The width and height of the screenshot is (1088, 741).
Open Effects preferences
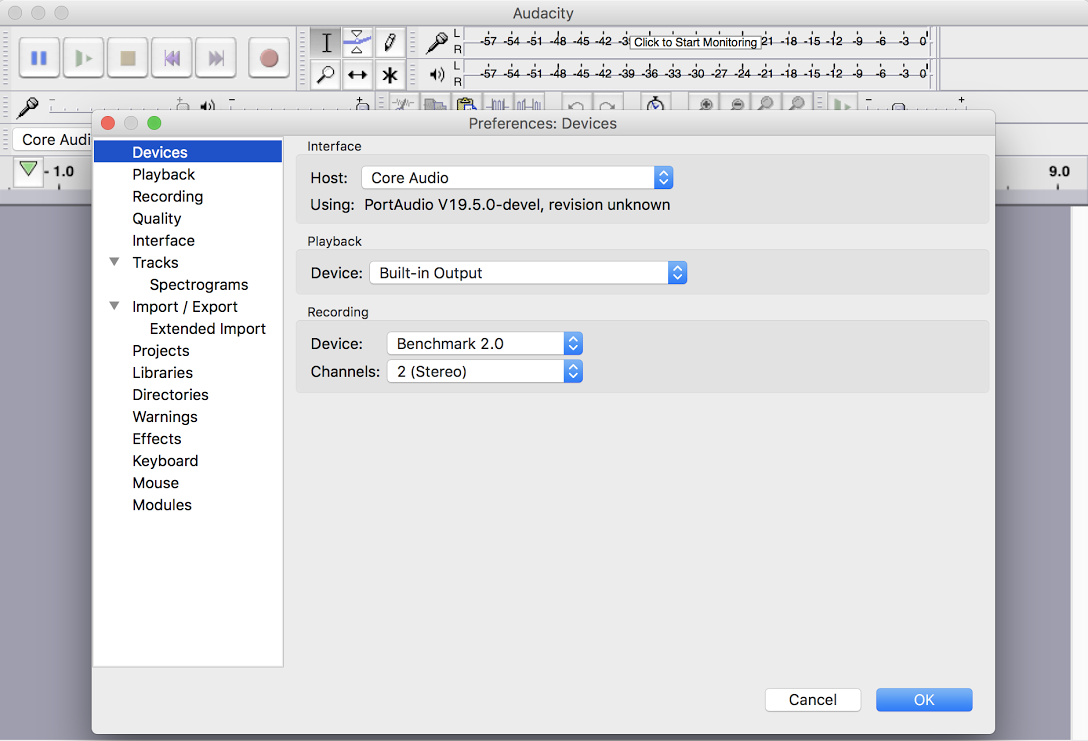pyautogui.click(x=157, y=438)
